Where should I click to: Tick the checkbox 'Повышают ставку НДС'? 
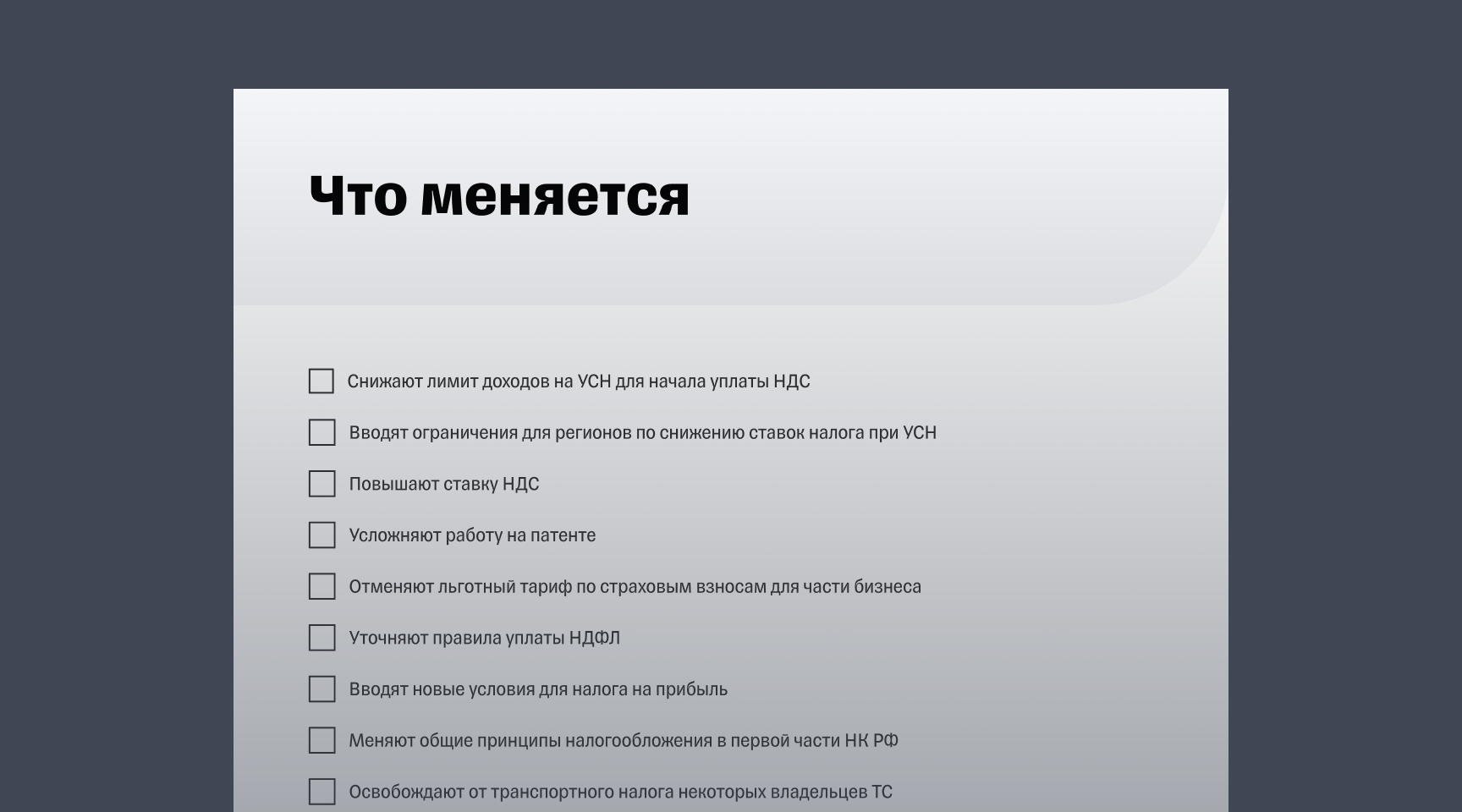tap(322, 485)
